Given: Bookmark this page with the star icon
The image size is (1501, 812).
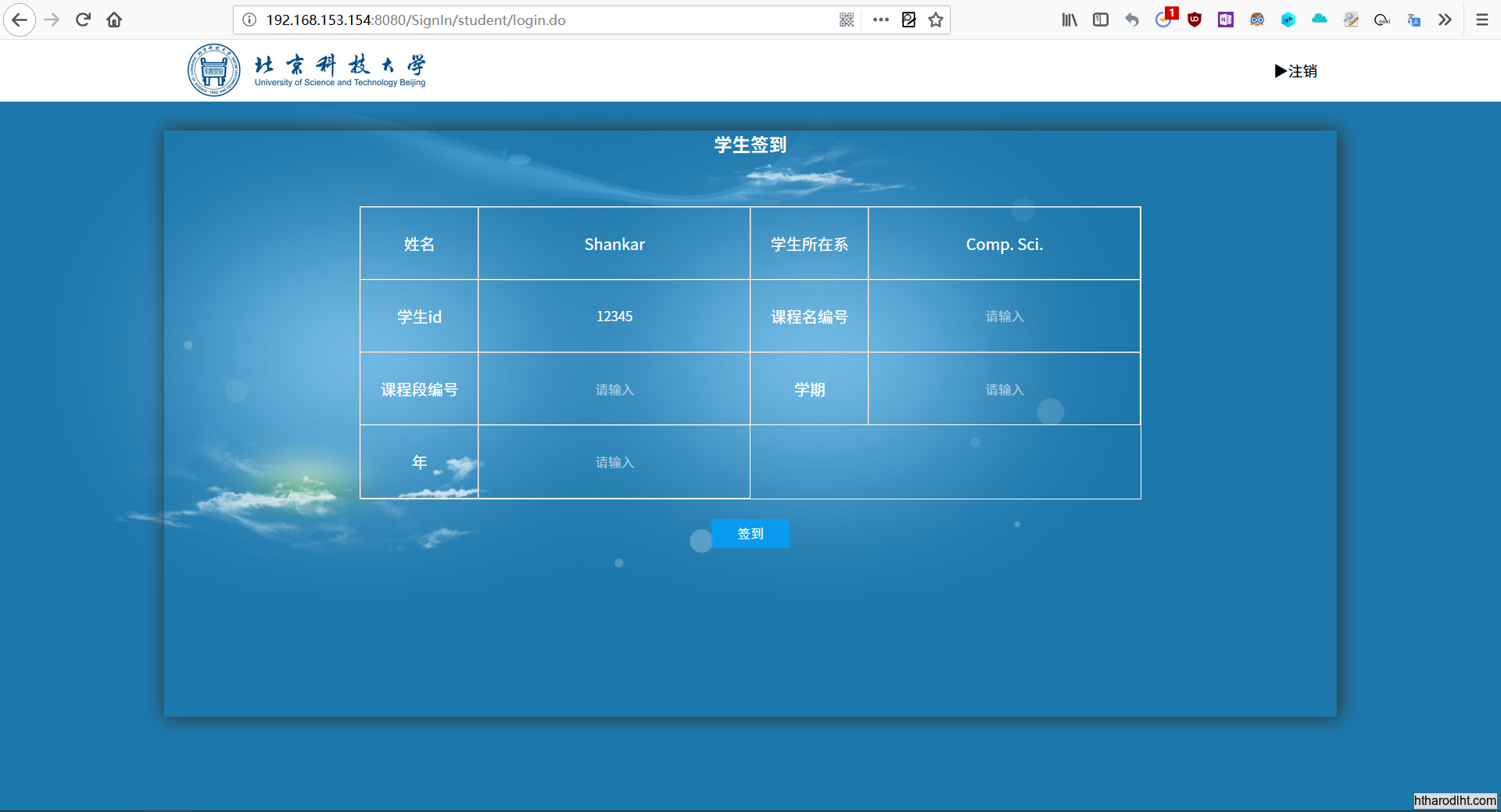Looking at the screenshot, I should [x=936, y=20].
